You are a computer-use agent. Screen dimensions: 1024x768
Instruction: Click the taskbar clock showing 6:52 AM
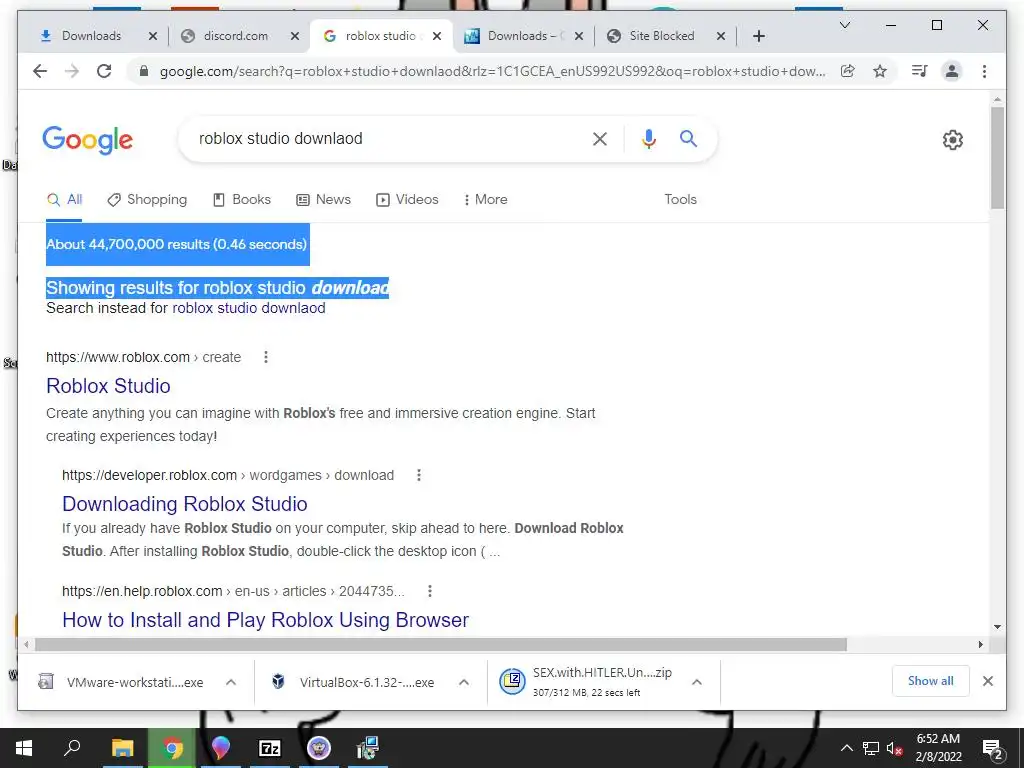[938, 748]
